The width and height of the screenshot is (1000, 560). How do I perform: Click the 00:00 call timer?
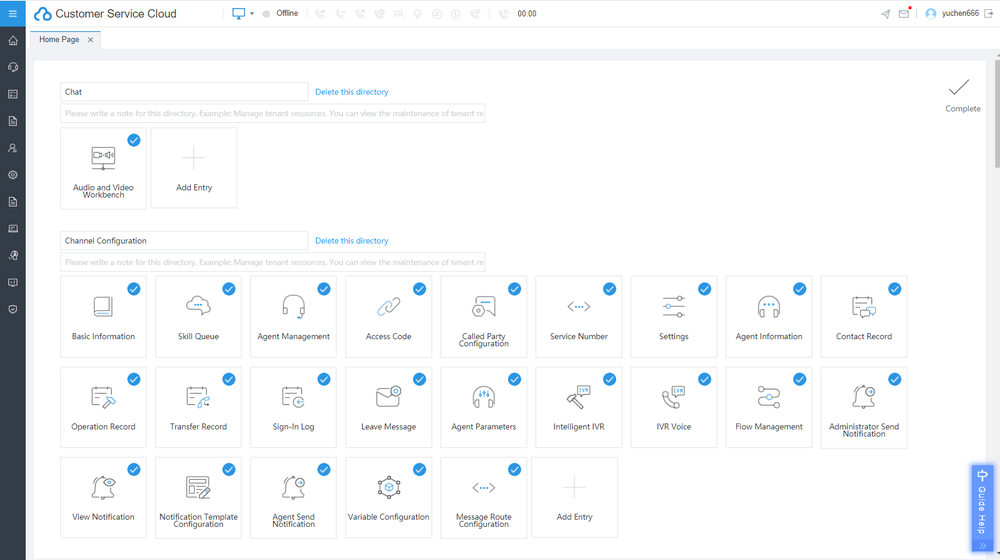click(x=527, y=13)
